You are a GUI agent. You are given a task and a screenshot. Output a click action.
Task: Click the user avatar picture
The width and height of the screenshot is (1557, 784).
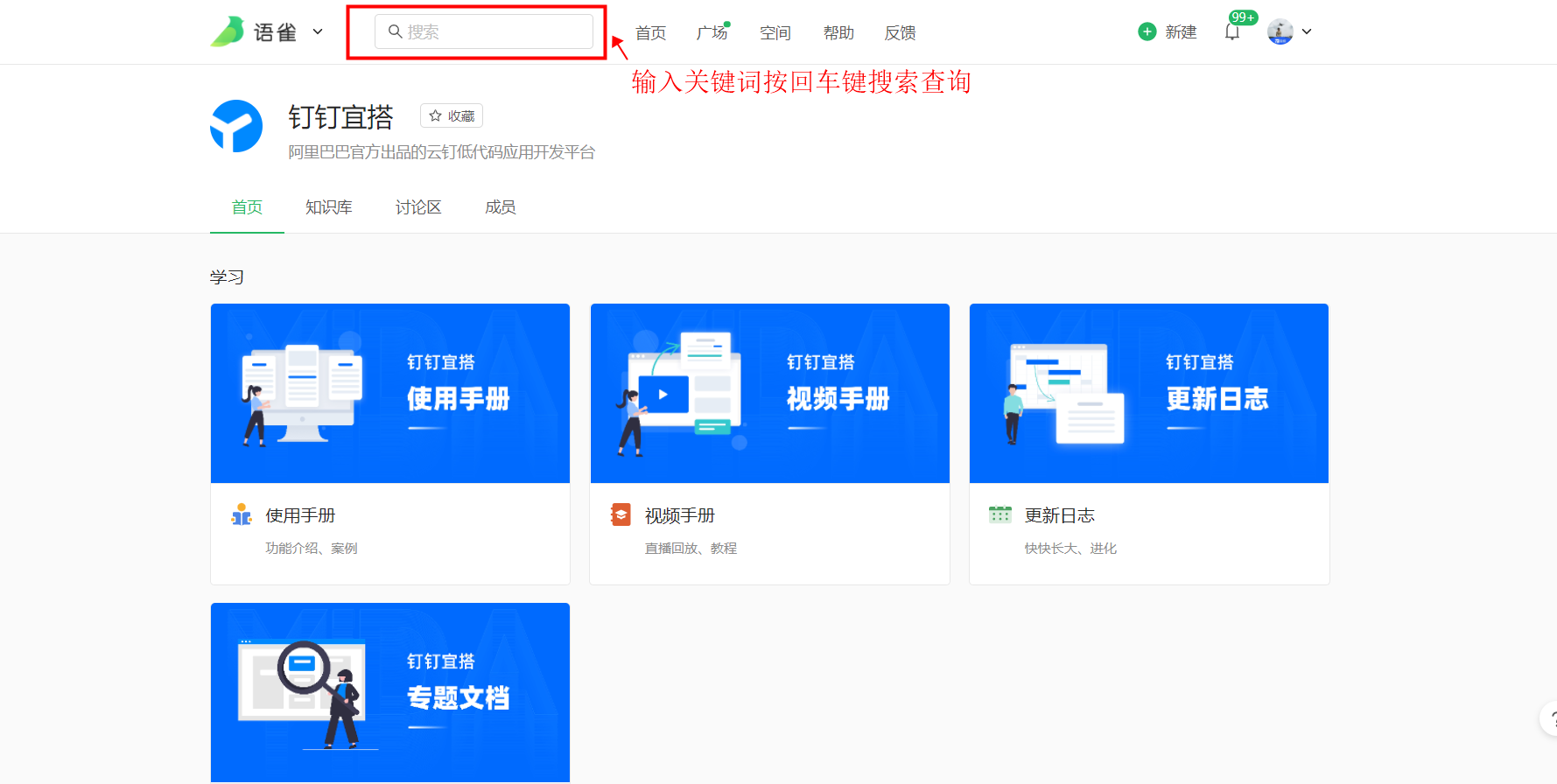tap(1280, 31)
